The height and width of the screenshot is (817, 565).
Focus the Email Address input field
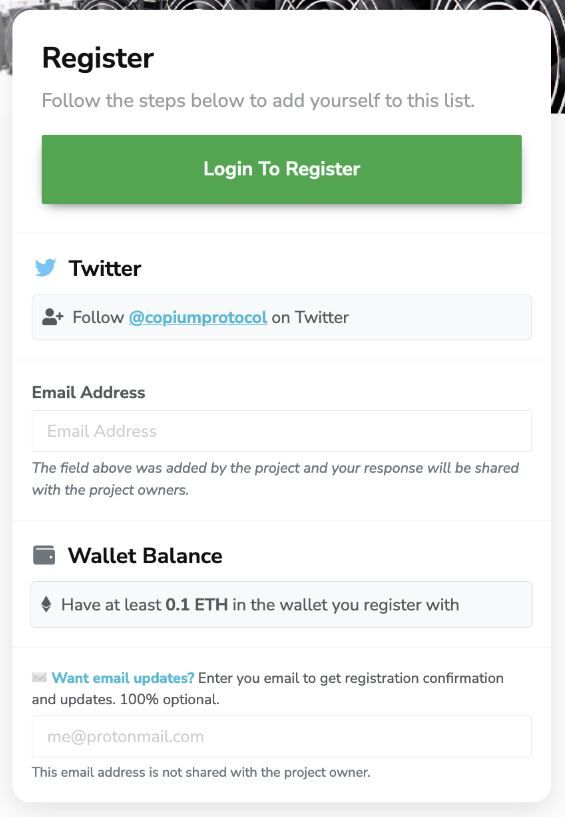[x=281, y=431]
